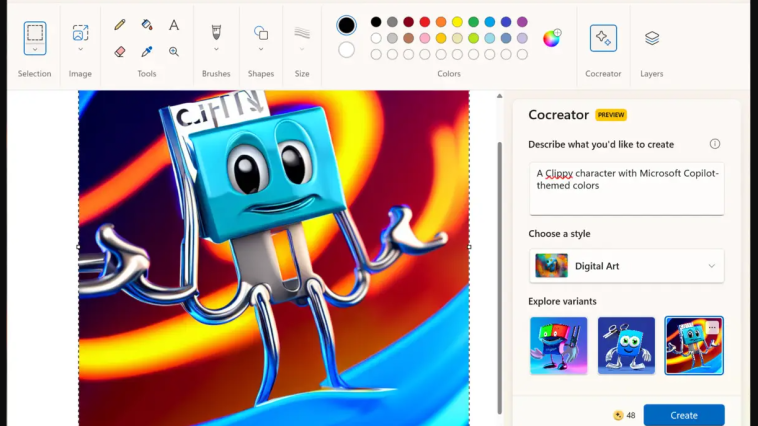The image size is (758, 426).
Task: Pick the light lavender palette swatch
Action: coord(522,38)
